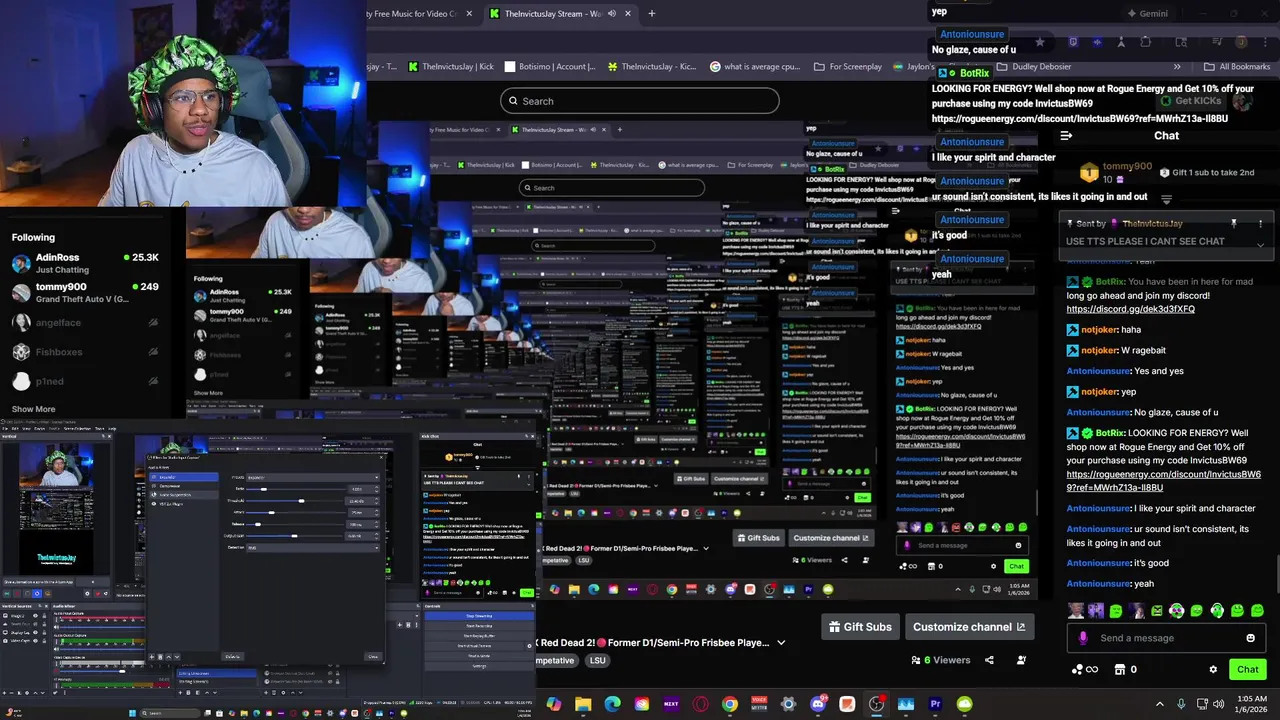The width and height of the screenshot is (1280, 720).
Task: Open VoiceMeeter from the taskbar
Action: click(759, 704)
